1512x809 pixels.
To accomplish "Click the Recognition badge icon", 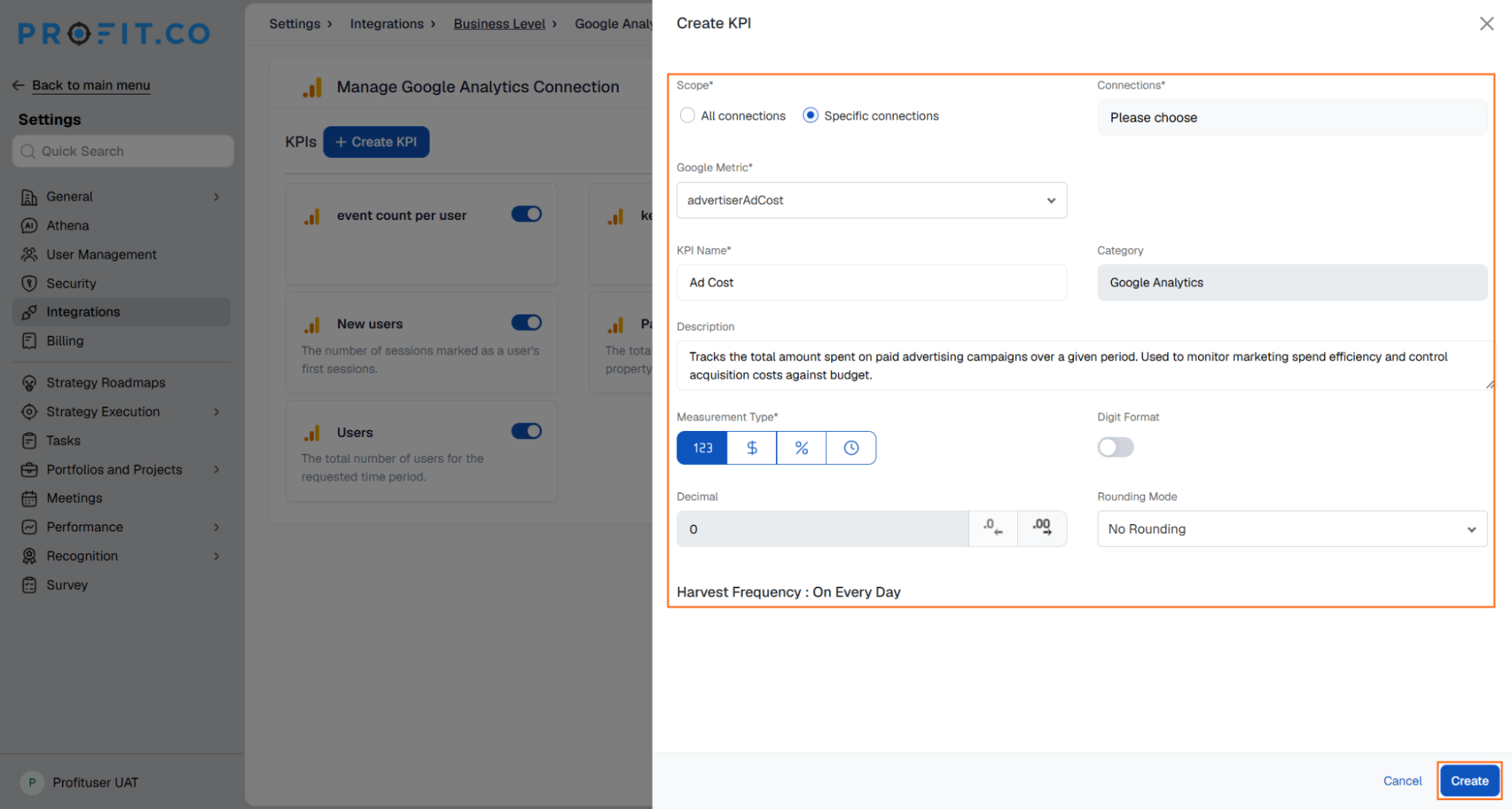I will tap(29, 556).
